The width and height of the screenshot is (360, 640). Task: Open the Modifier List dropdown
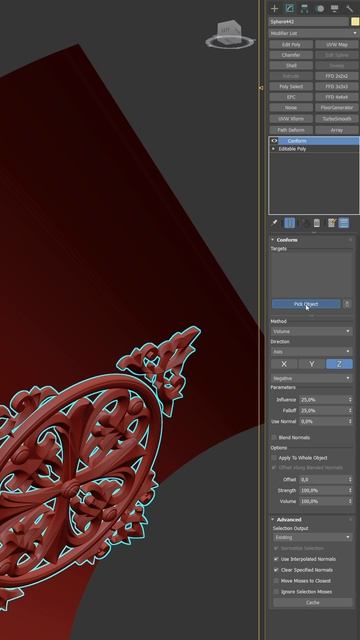[313, 33]
